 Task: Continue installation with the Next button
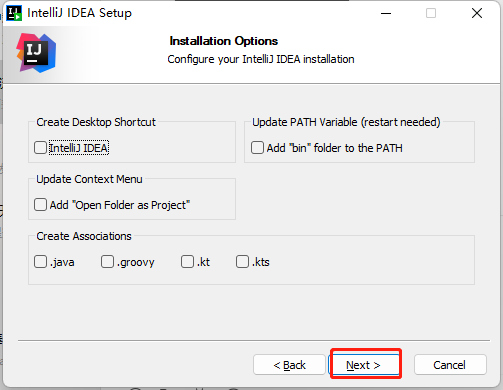coord(363,365)
